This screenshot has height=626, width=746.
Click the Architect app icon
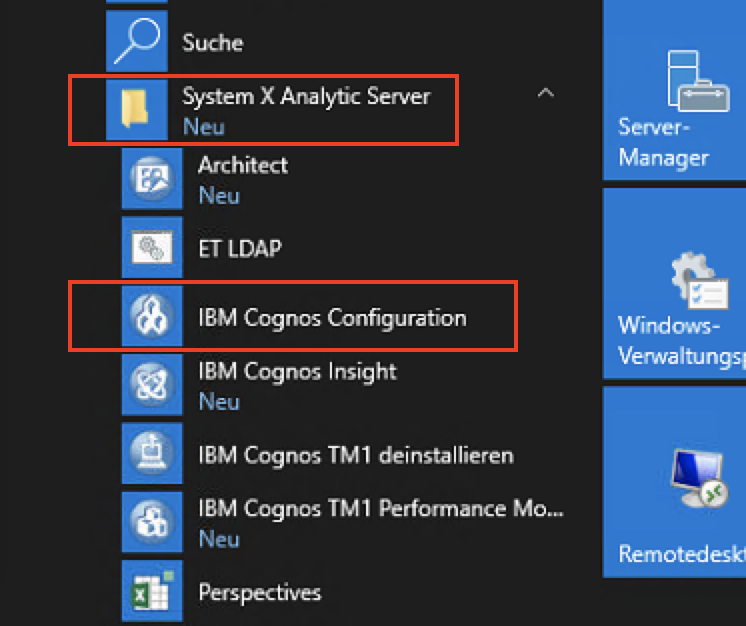pyautogui.click(x=152, y=178)
